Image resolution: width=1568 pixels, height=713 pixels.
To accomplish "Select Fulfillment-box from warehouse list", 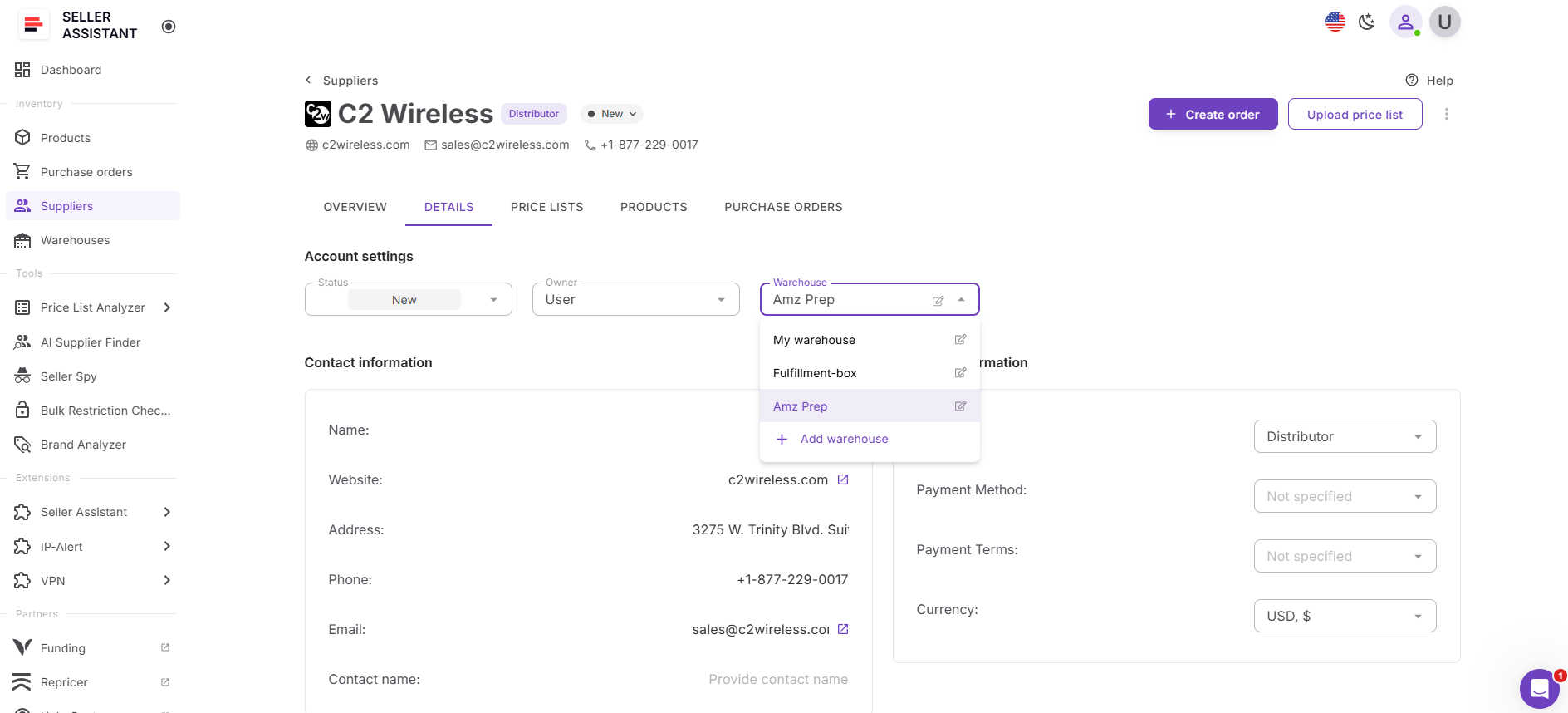I will (815, 373).
